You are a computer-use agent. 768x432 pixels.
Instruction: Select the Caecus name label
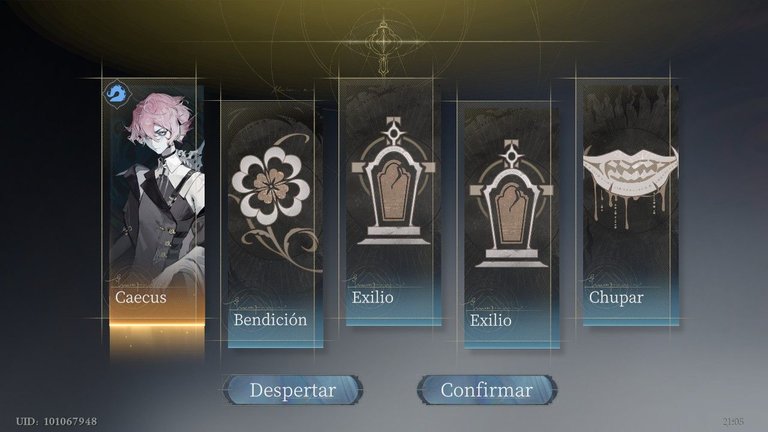pos(141,297)
